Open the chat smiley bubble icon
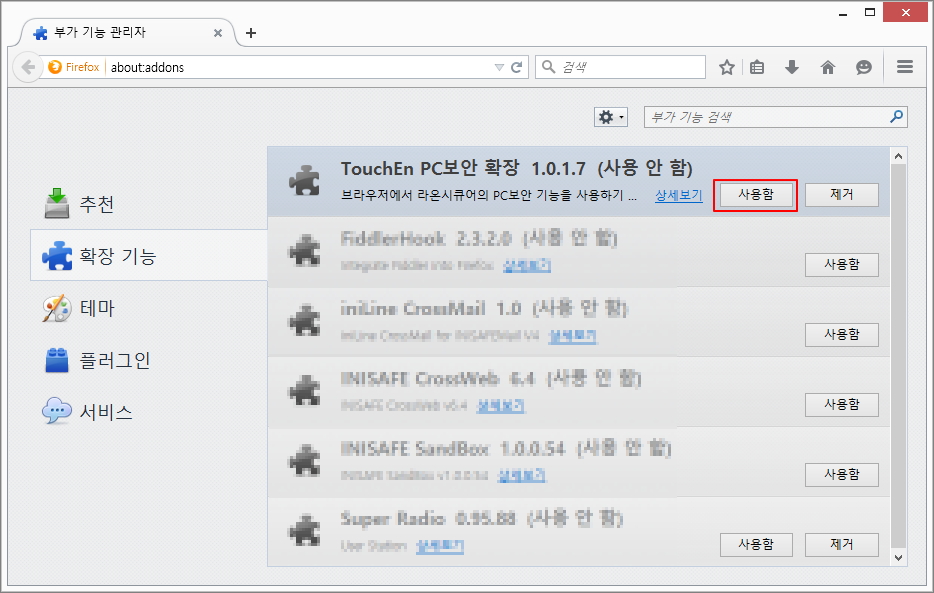The width and height of the screenshot is (934, 593). pos(864,67)
